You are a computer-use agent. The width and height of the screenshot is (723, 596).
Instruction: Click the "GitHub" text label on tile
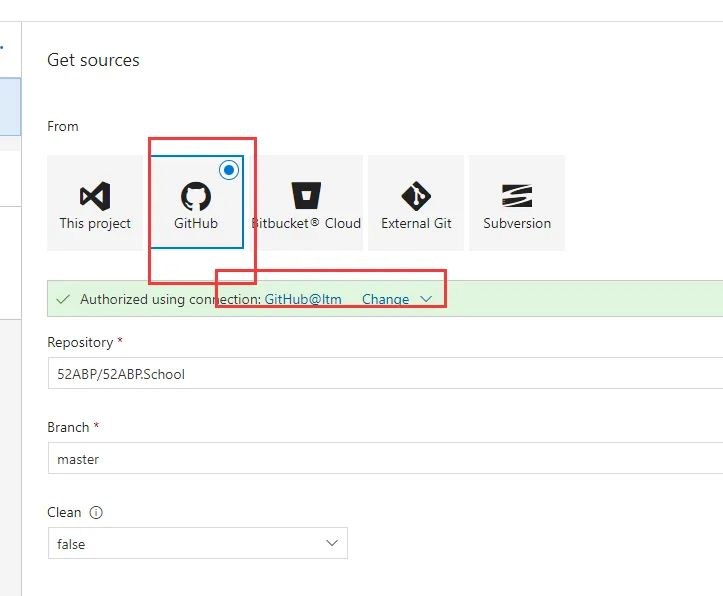(x=196, y=224)
